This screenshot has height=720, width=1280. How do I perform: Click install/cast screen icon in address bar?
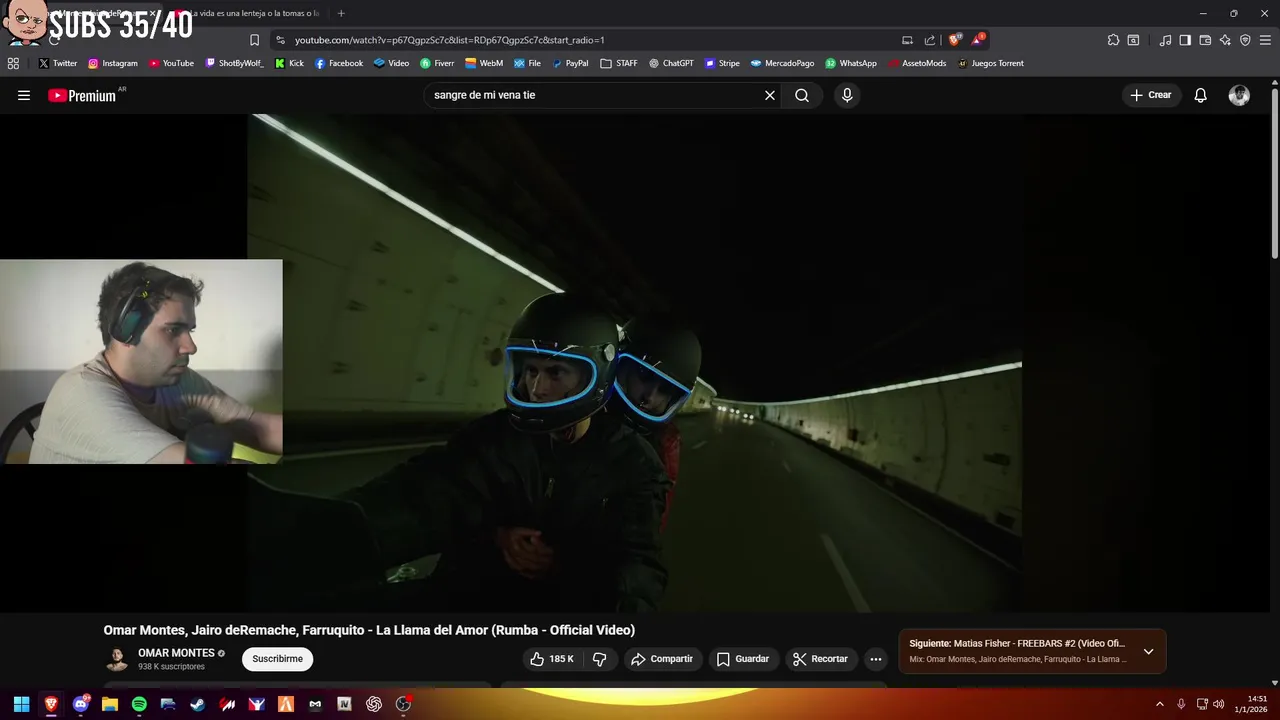pos(907,40)
